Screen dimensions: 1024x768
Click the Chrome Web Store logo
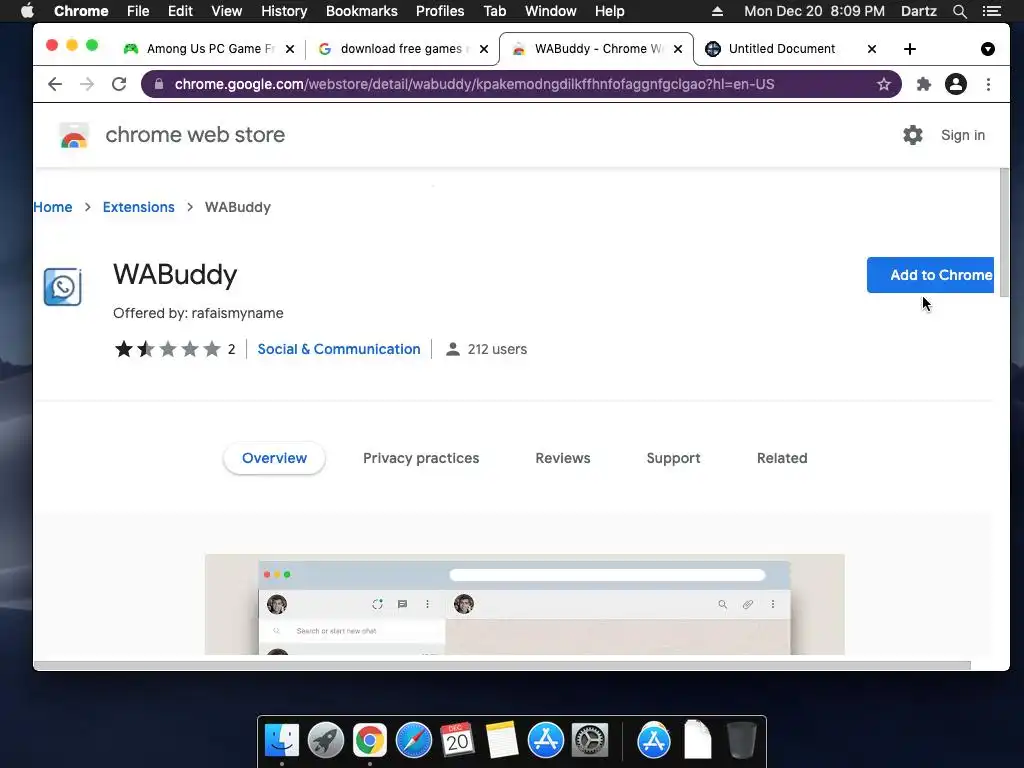[74, 135]
